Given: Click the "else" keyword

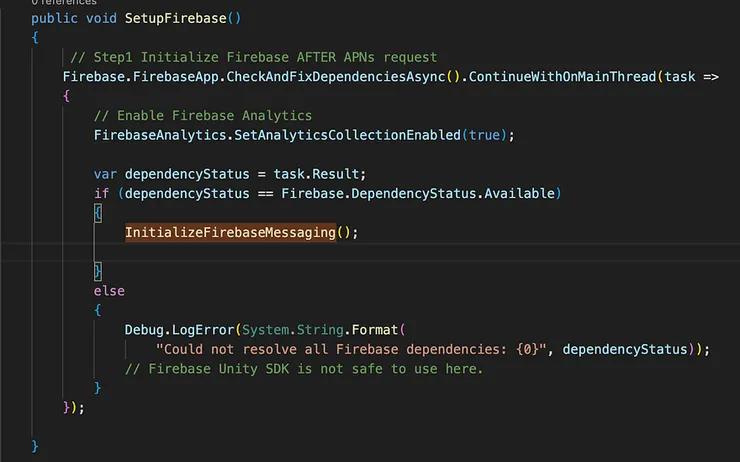Looking at the screenshot, I should pos(109,290).
